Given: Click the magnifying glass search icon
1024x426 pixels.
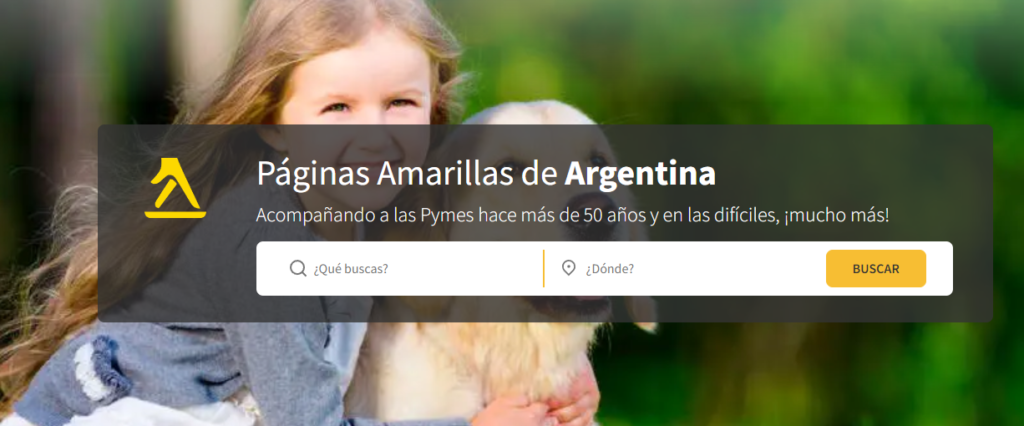Looking at the screenshot, I should click(298, 269).
